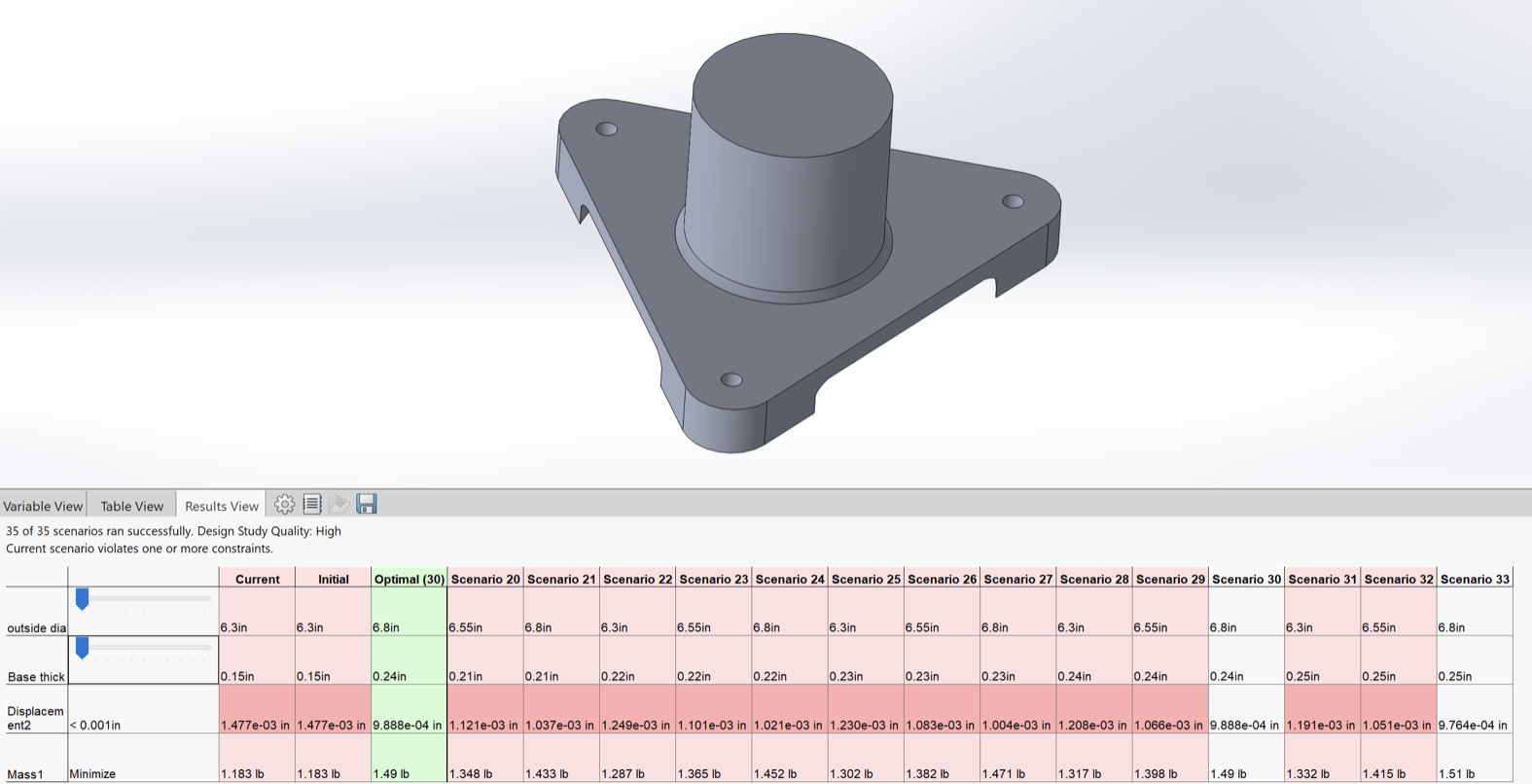Screen dimensions: 1532x784
Task: Choose the Scenario 26 column header
Action: point(942,579)
